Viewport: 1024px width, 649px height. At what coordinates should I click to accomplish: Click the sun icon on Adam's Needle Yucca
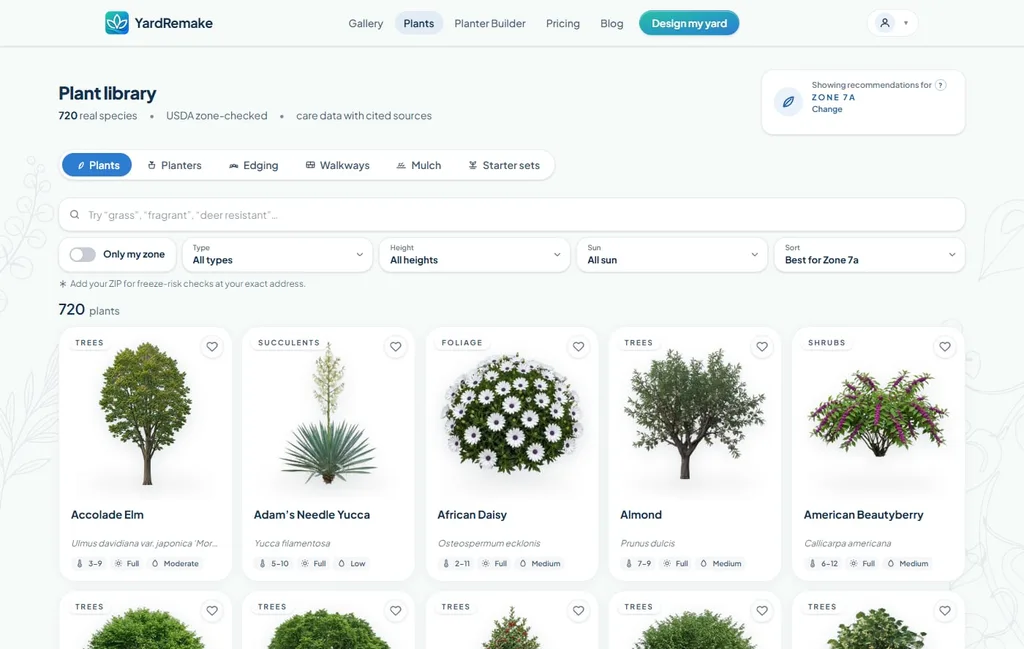pos(305,563)
